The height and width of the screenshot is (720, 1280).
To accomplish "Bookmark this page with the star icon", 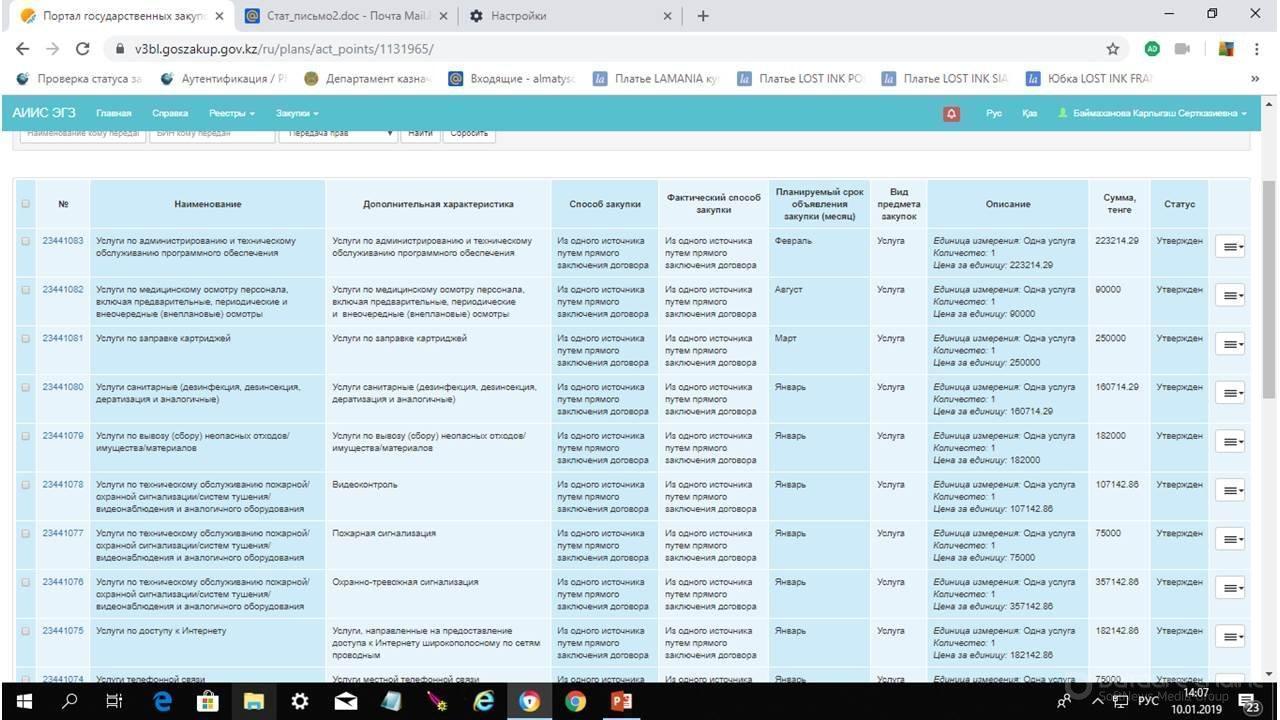I will 1112,49.
